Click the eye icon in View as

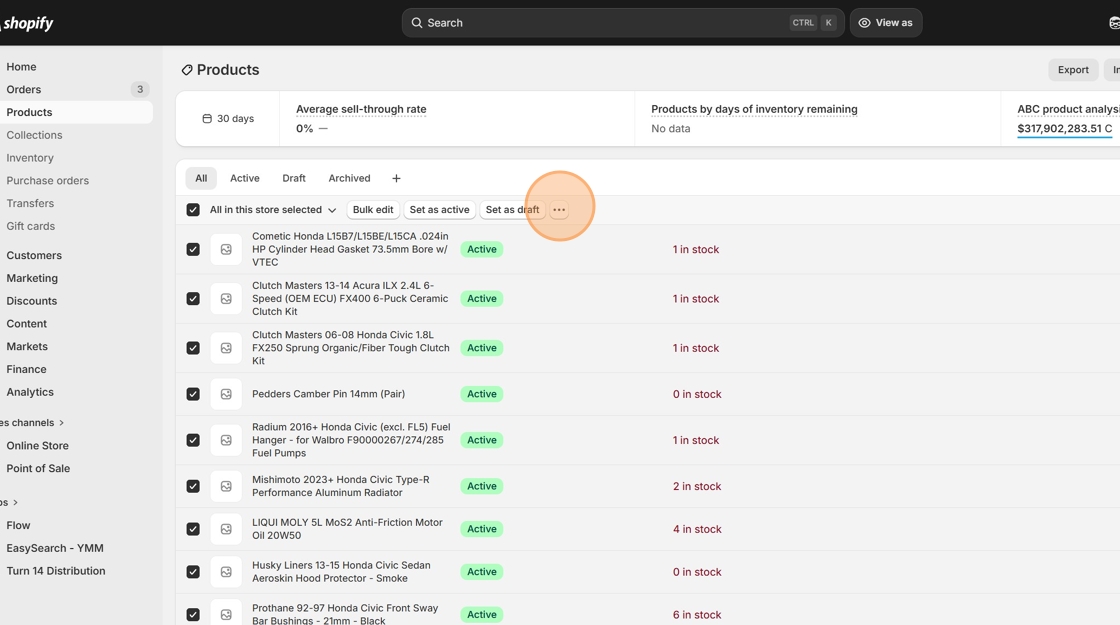coord(864,23)
